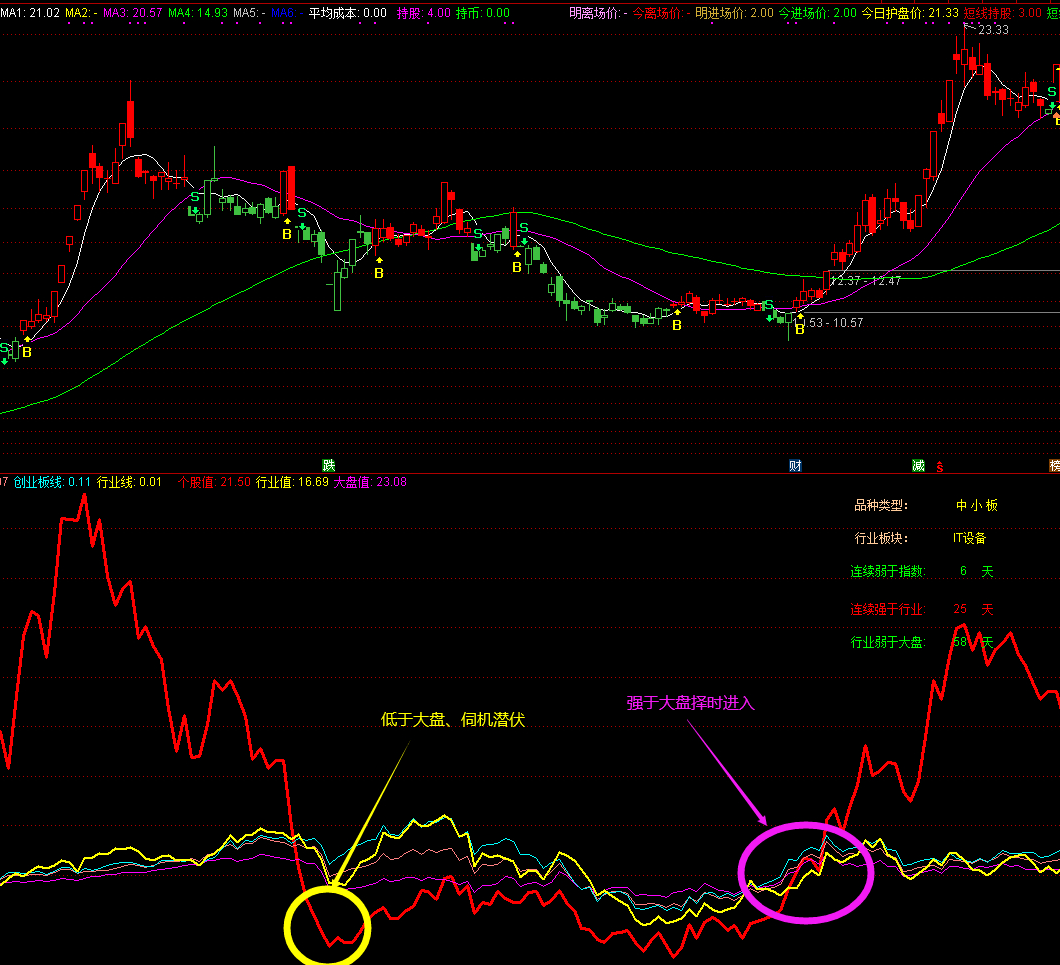
Task: Click the 行业板块 label
Action: point(882,538)
